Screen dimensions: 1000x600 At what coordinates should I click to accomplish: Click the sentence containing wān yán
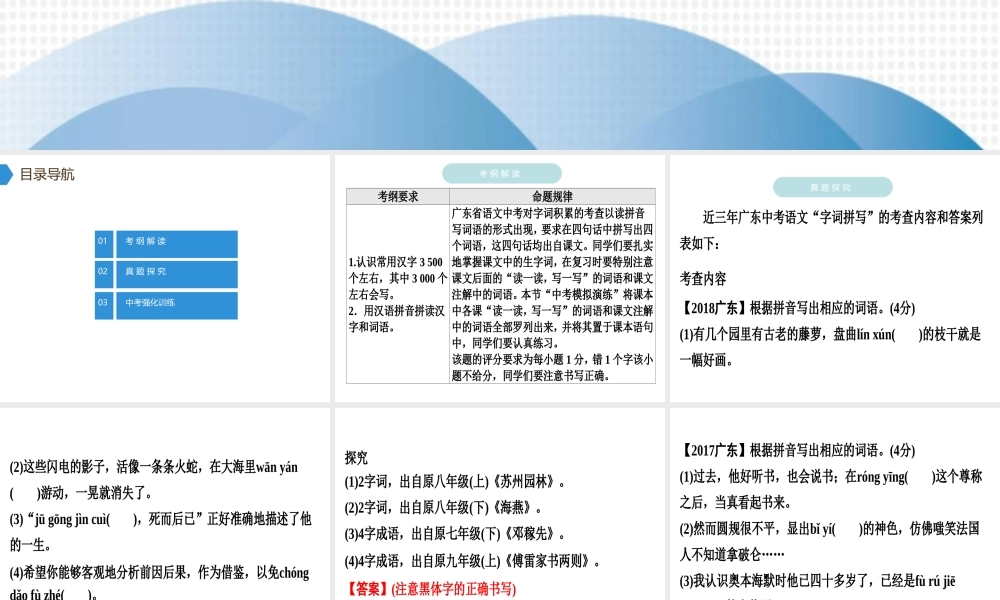click(x=154, y=479)
